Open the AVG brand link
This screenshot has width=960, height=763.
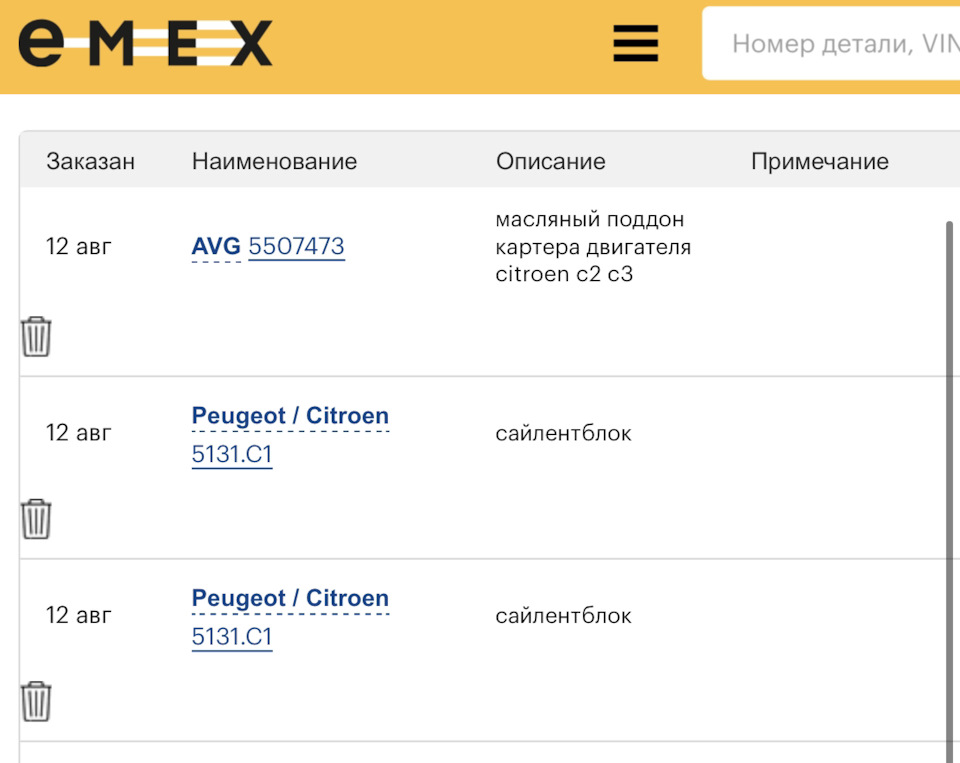(x=216, y=246)
